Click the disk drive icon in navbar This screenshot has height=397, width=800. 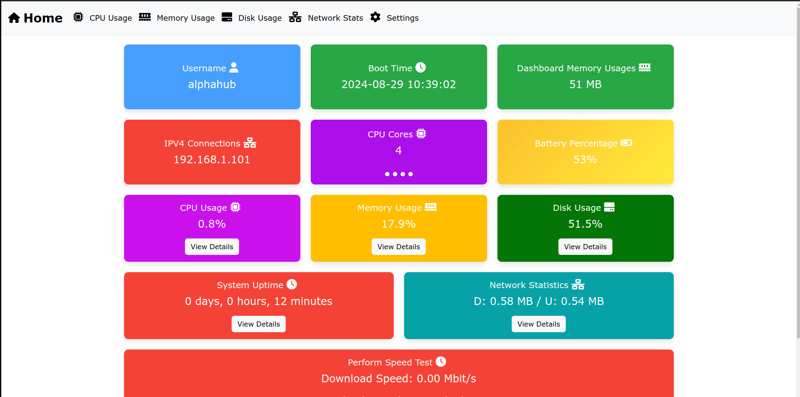tap(227, 17)
